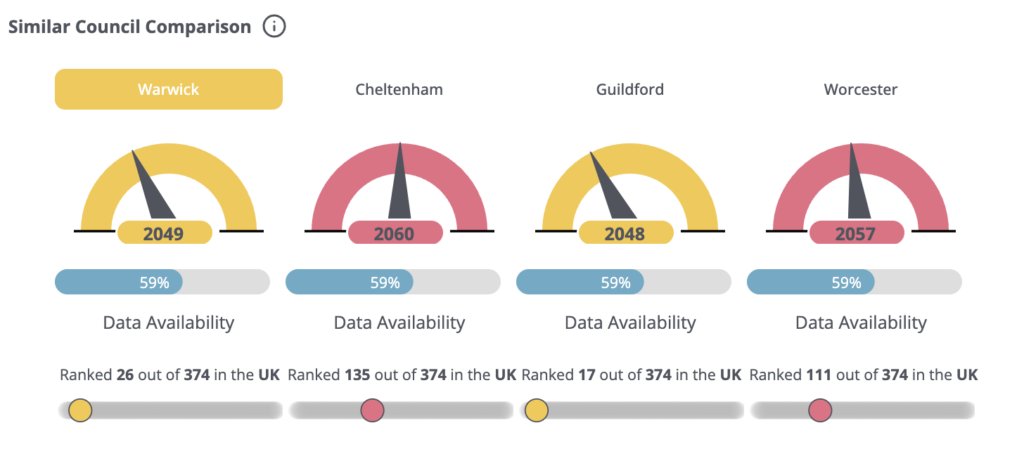
Task: Open the Guildford council comparison
Action: [629, 89]
